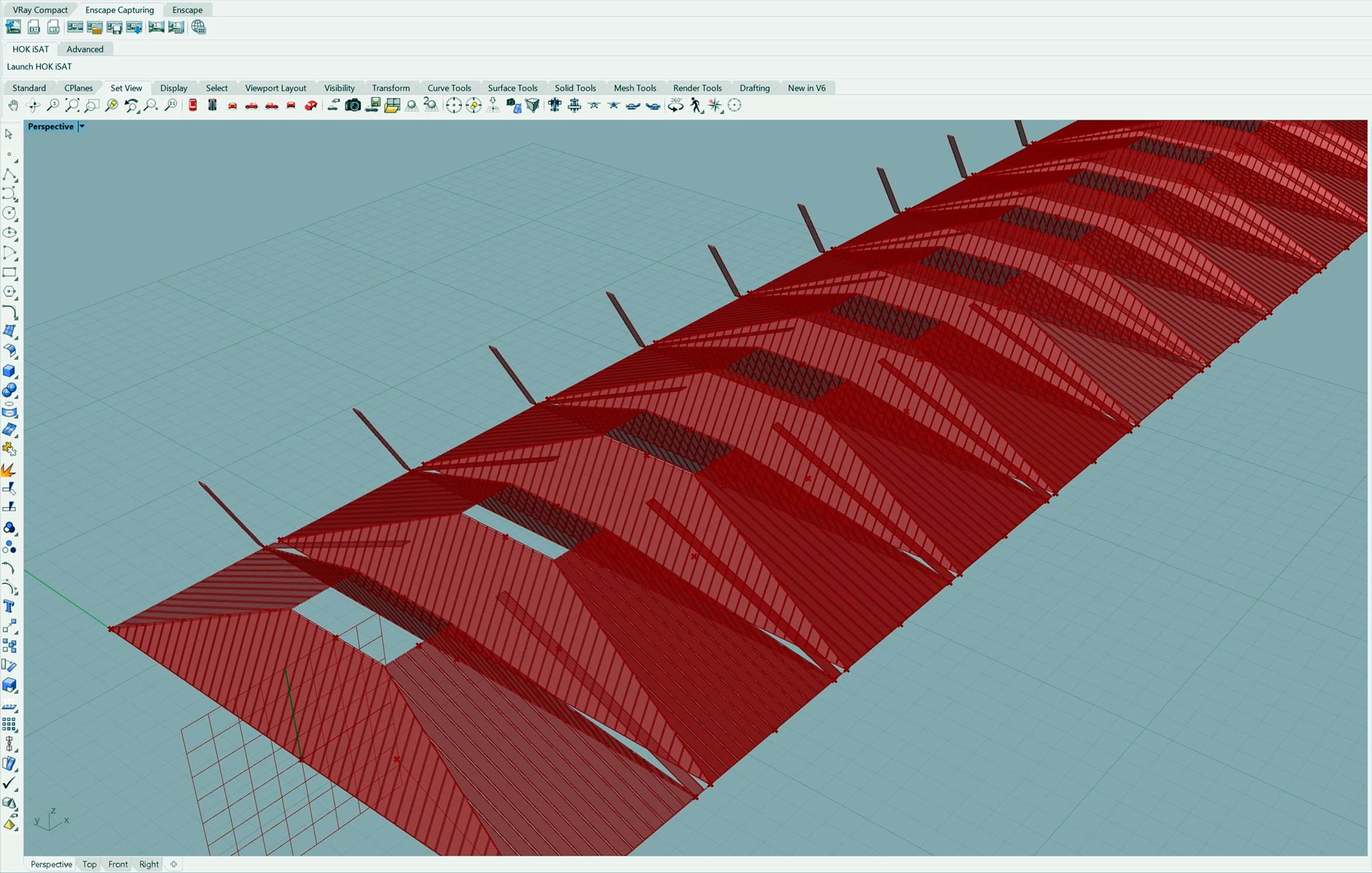Screen dimensions: 1372x873
Task: Switch to the Right viewport tab
Action: click(x=148, y=864)
